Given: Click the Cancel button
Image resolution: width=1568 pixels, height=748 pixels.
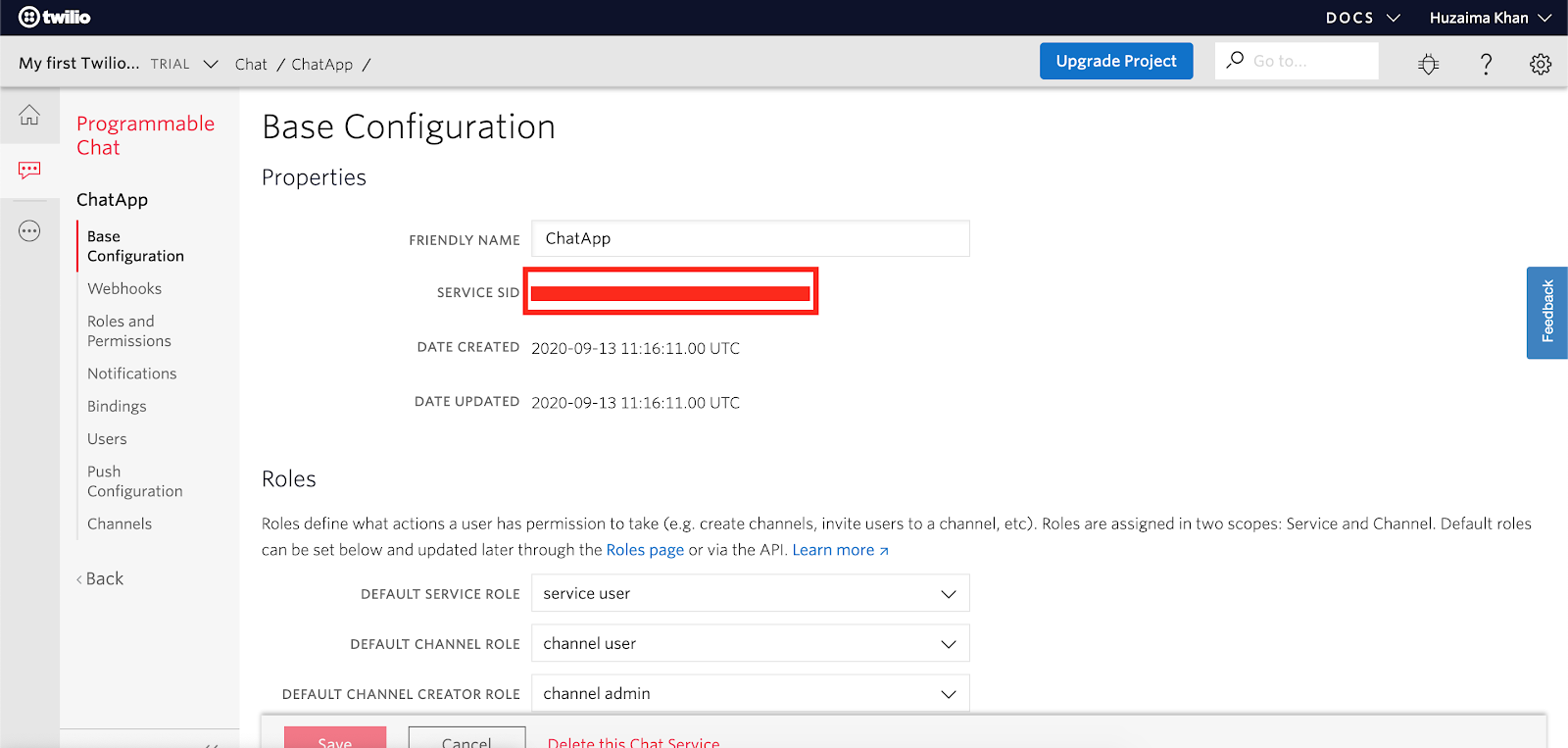Looking at the screenshot, I should pos(466,738).
